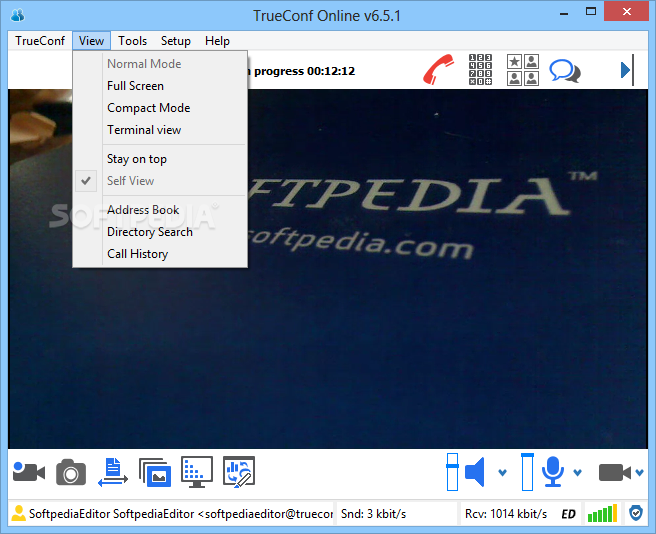Open the chat speech bubbles icon
The width and height of the screenshot is (656, 534).
pos(565,71)
